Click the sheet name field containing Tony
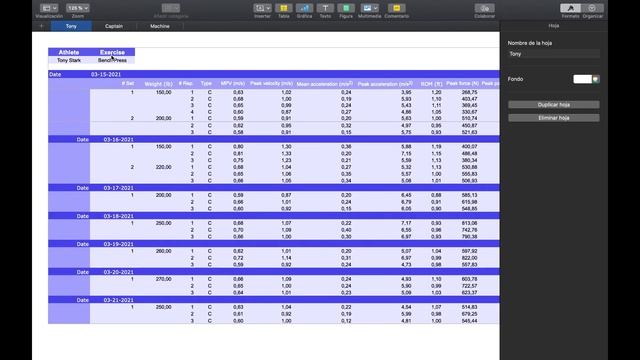The height and width of the screenshot is (360, 640). coord(553,54)
